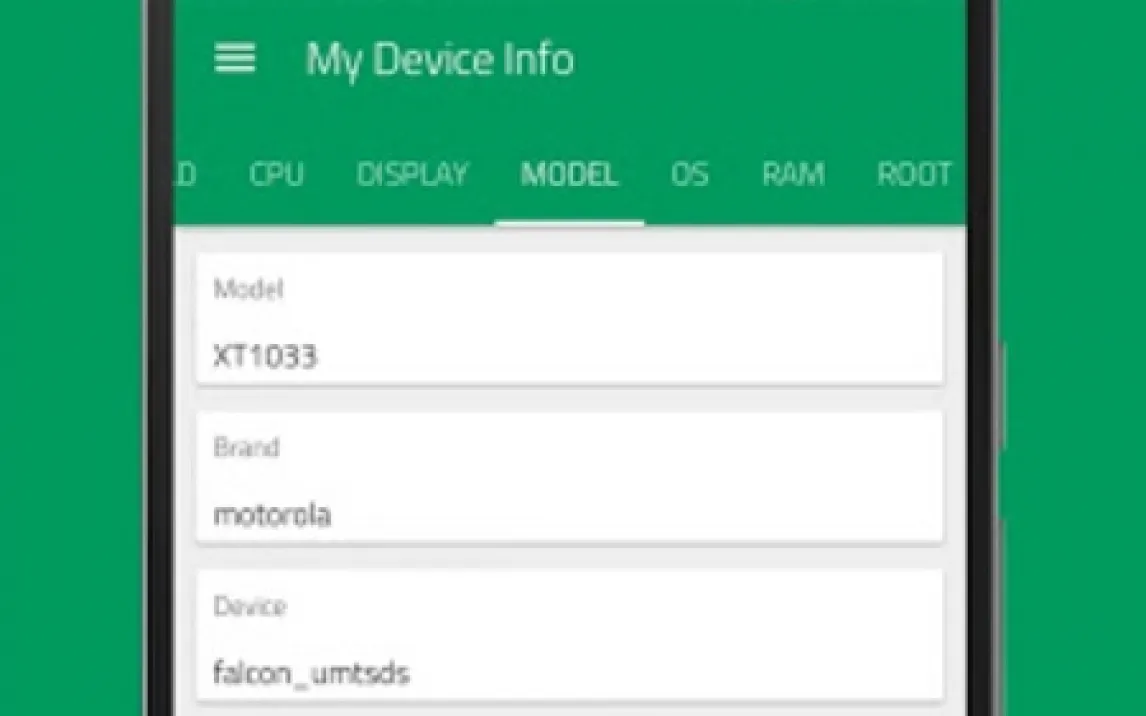Tap the Model card showing XT1033

[569, 319]
